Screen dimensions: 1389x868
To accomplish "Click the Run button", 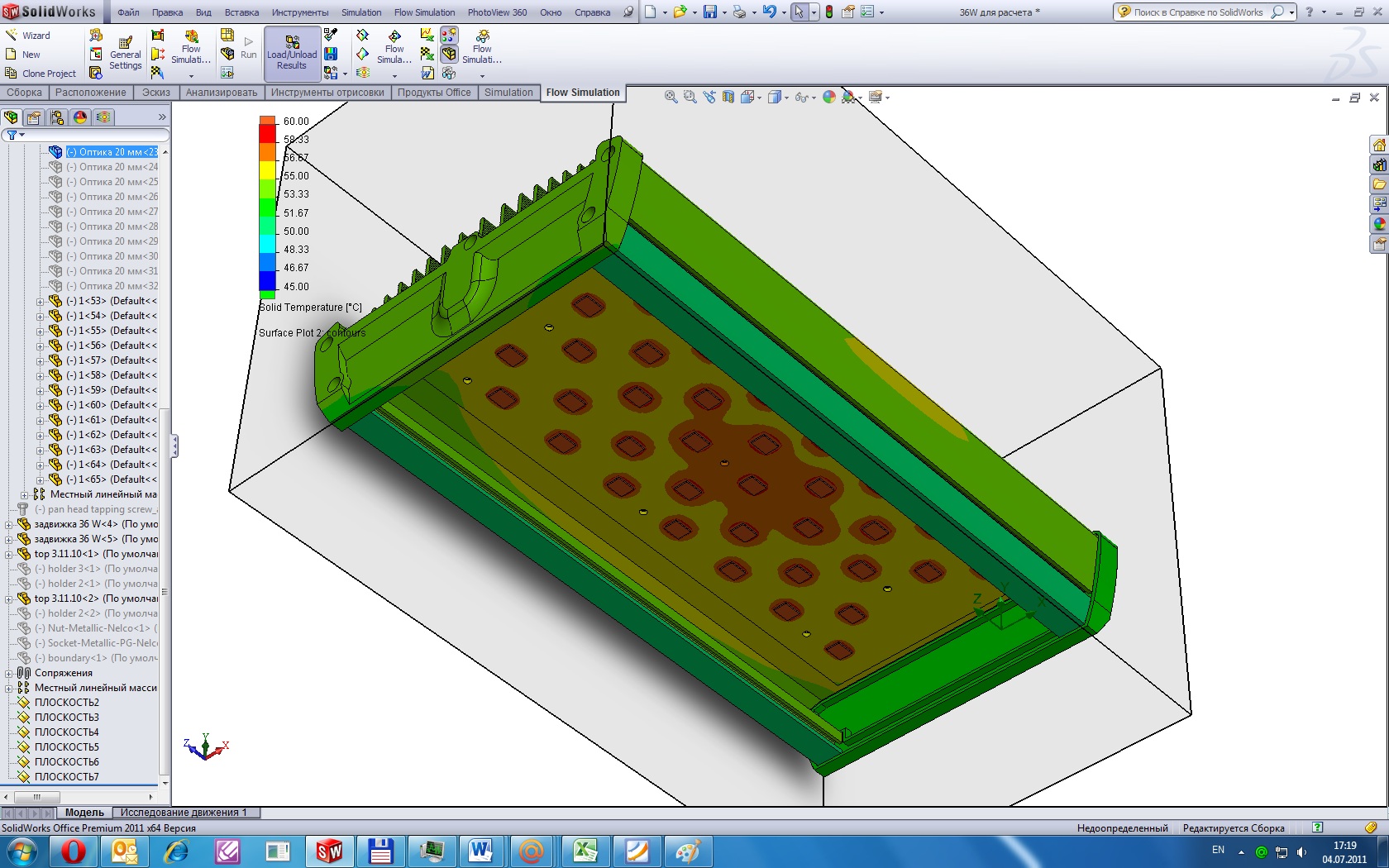I will (249, 47).
